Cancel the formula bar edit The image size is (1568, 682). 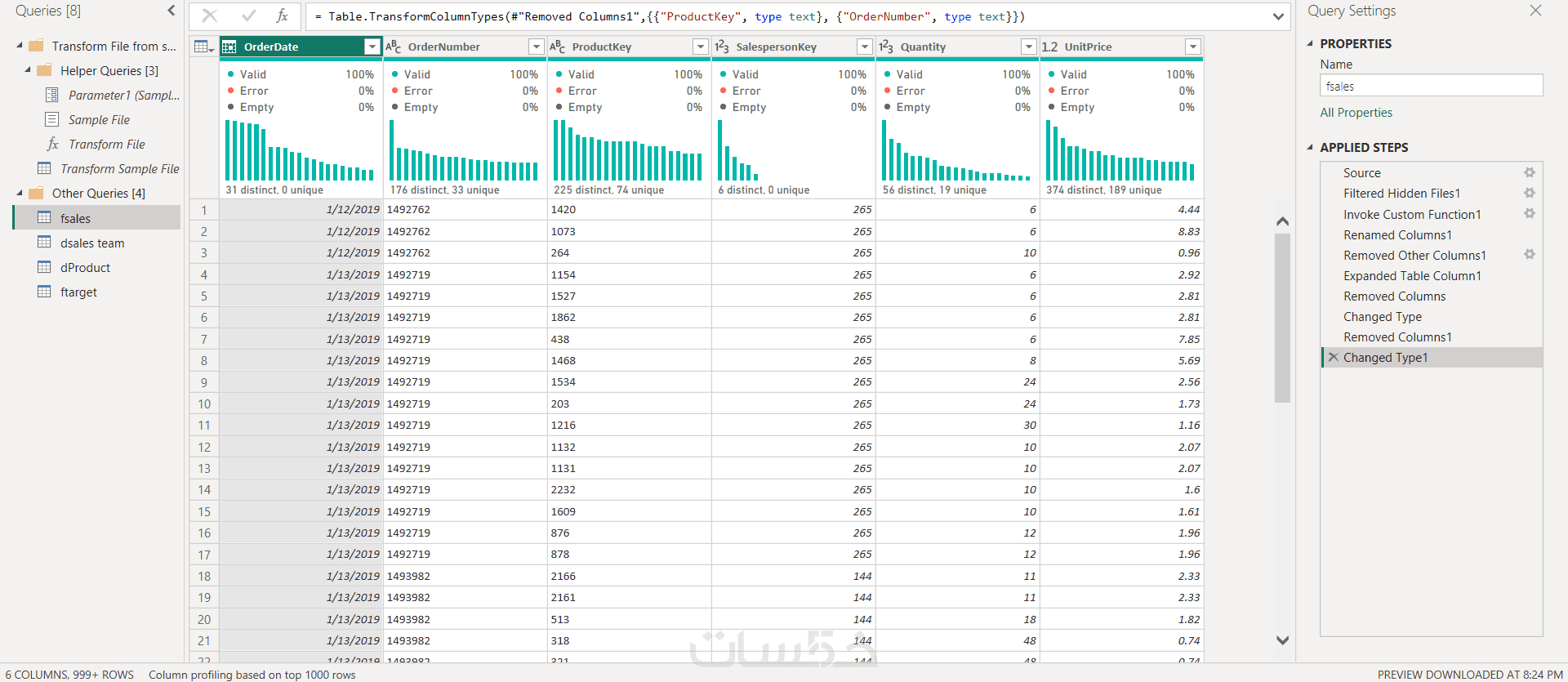[209, 16]
